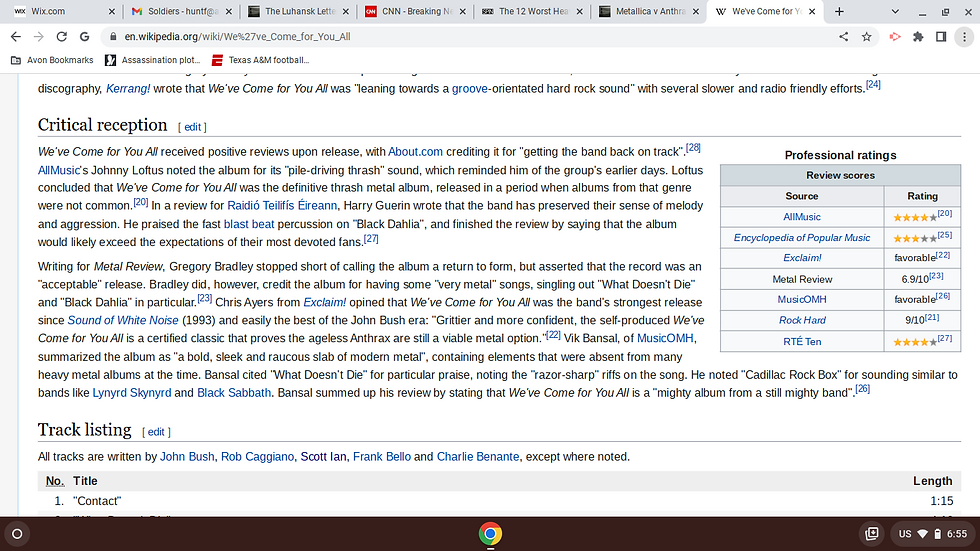Viewport: 980px width, 551px height.
Task: Open the Frank Bello link
Action: click(382, 457)
